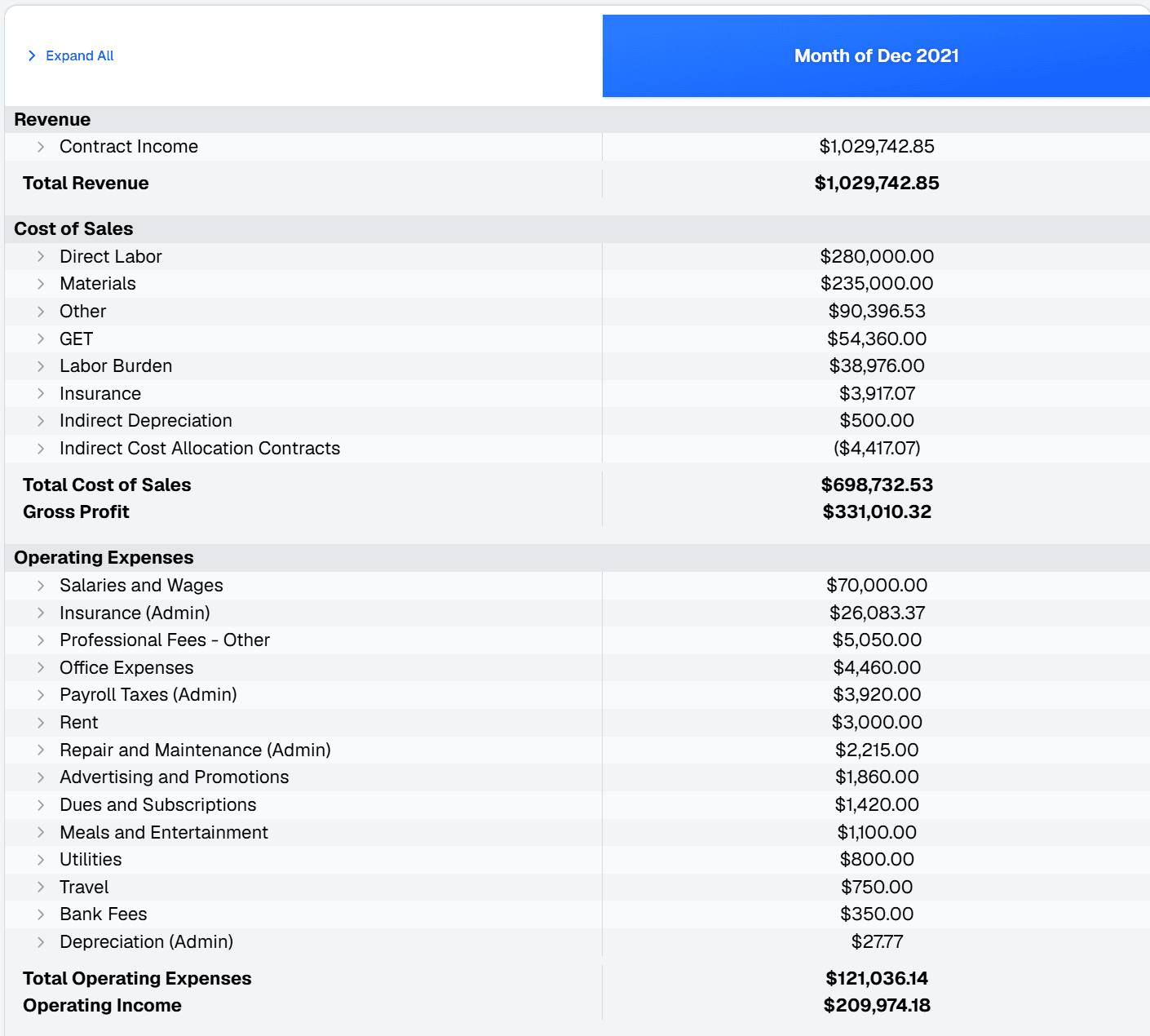Viewport: 1150px width, 1036px height.
Task: Click the Gross Profit label
Action: coord(76,512)
